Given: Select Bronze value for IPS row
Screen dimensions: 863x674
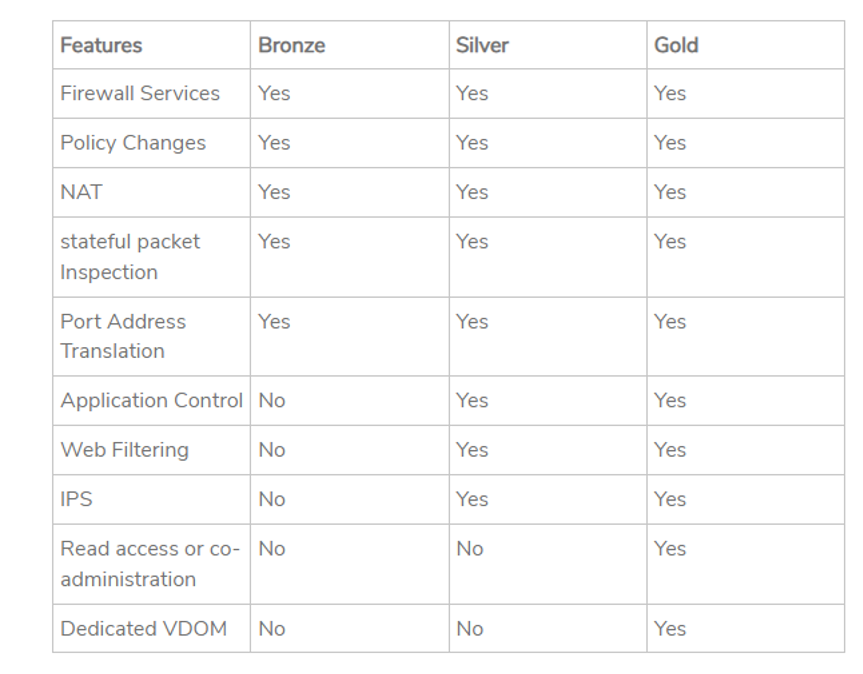Looking at the screenshot, I should tap(272, 499).
